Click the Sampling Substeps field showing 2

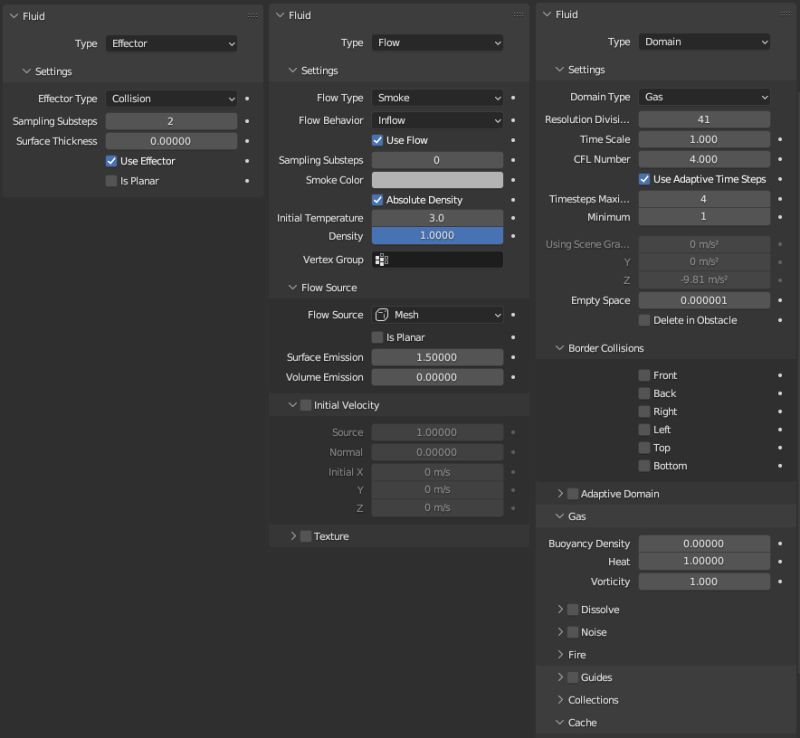[171, 121]
